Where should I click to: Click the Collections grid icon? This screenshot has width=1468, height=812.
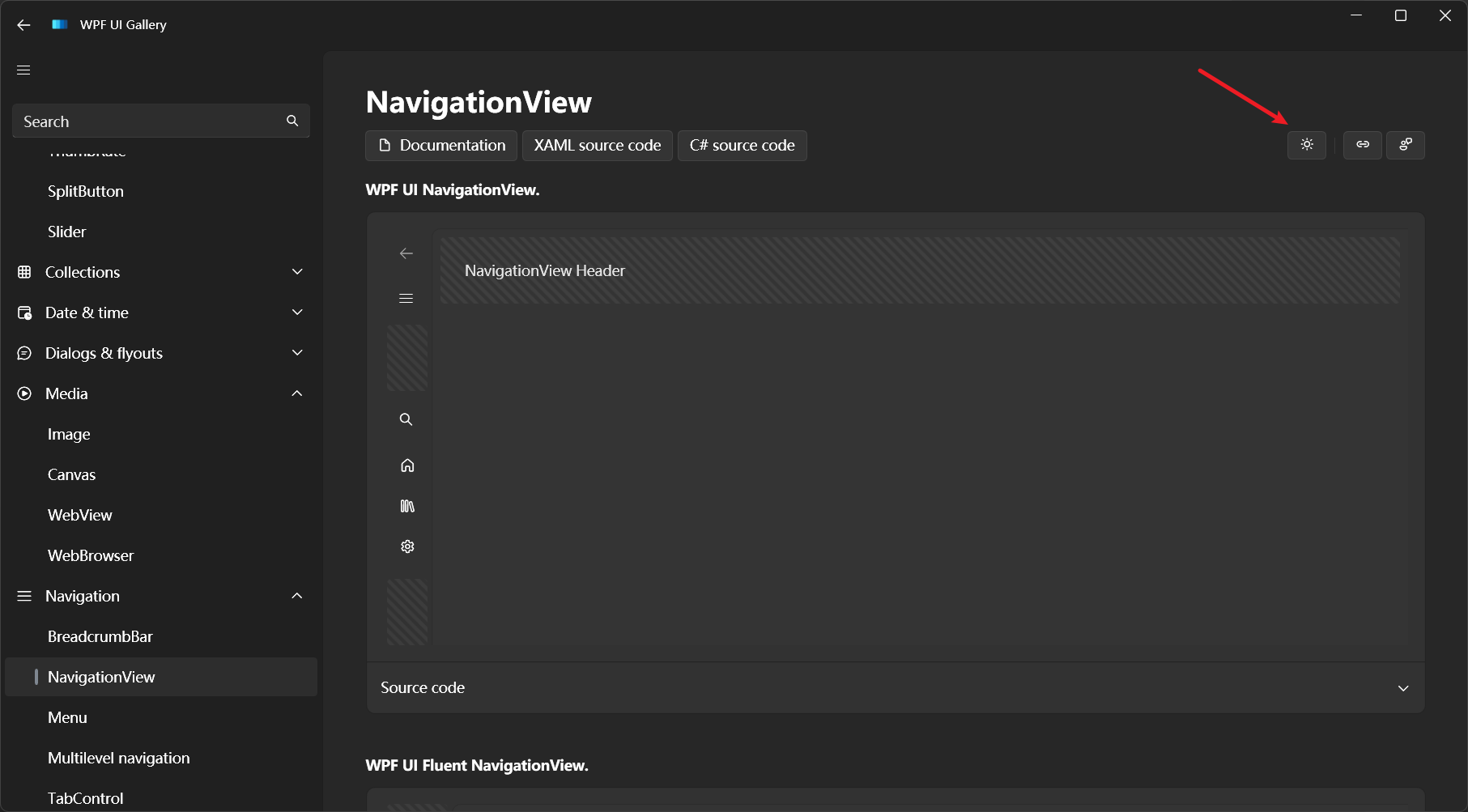click(x=24, y=272)
